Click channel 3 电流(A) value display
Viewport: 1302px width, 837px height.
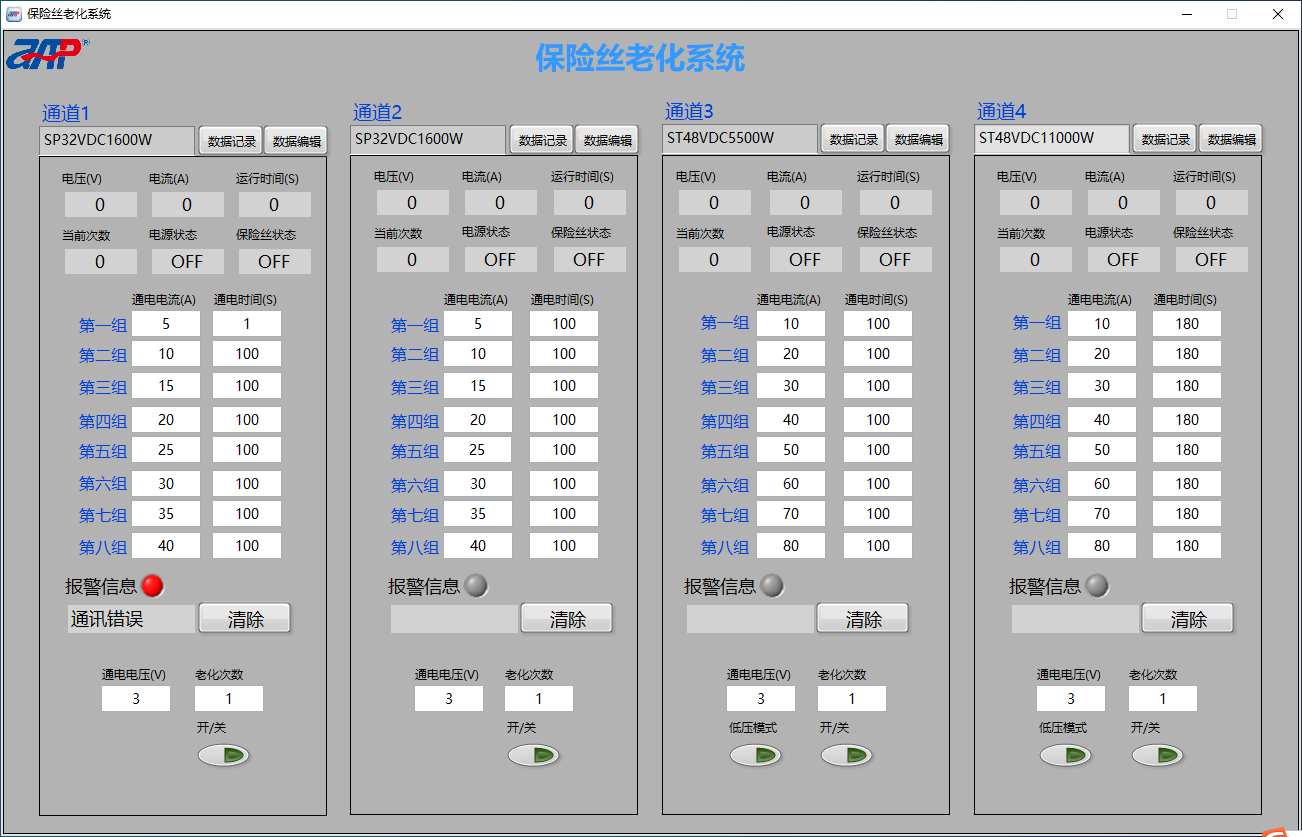click(x=805, y=202)
